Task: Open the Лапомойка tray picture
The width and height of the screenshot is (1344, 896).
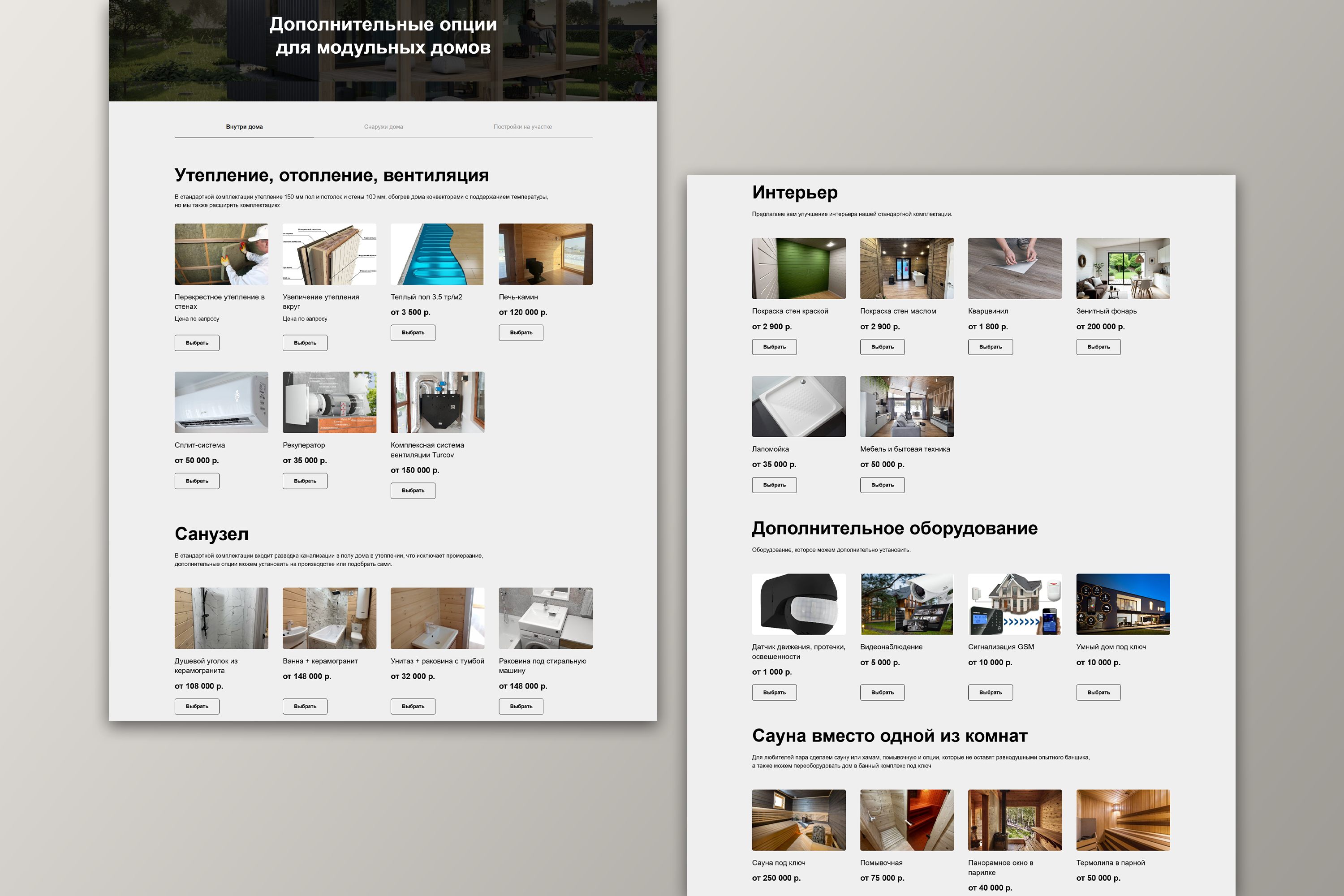Action: pos(798,406)
